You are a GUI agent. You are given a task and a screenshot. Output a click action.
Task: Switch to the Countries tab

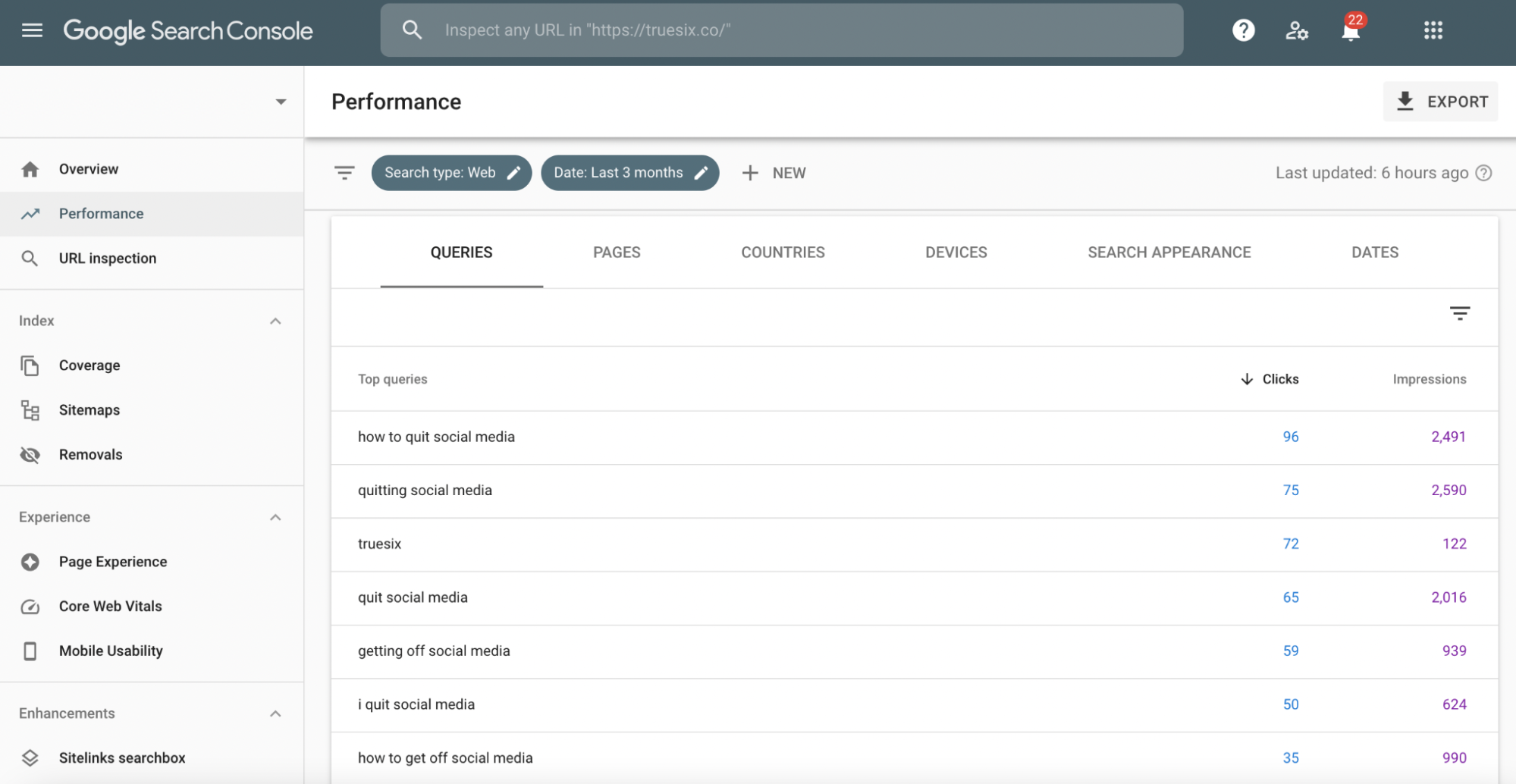point(783,252)
